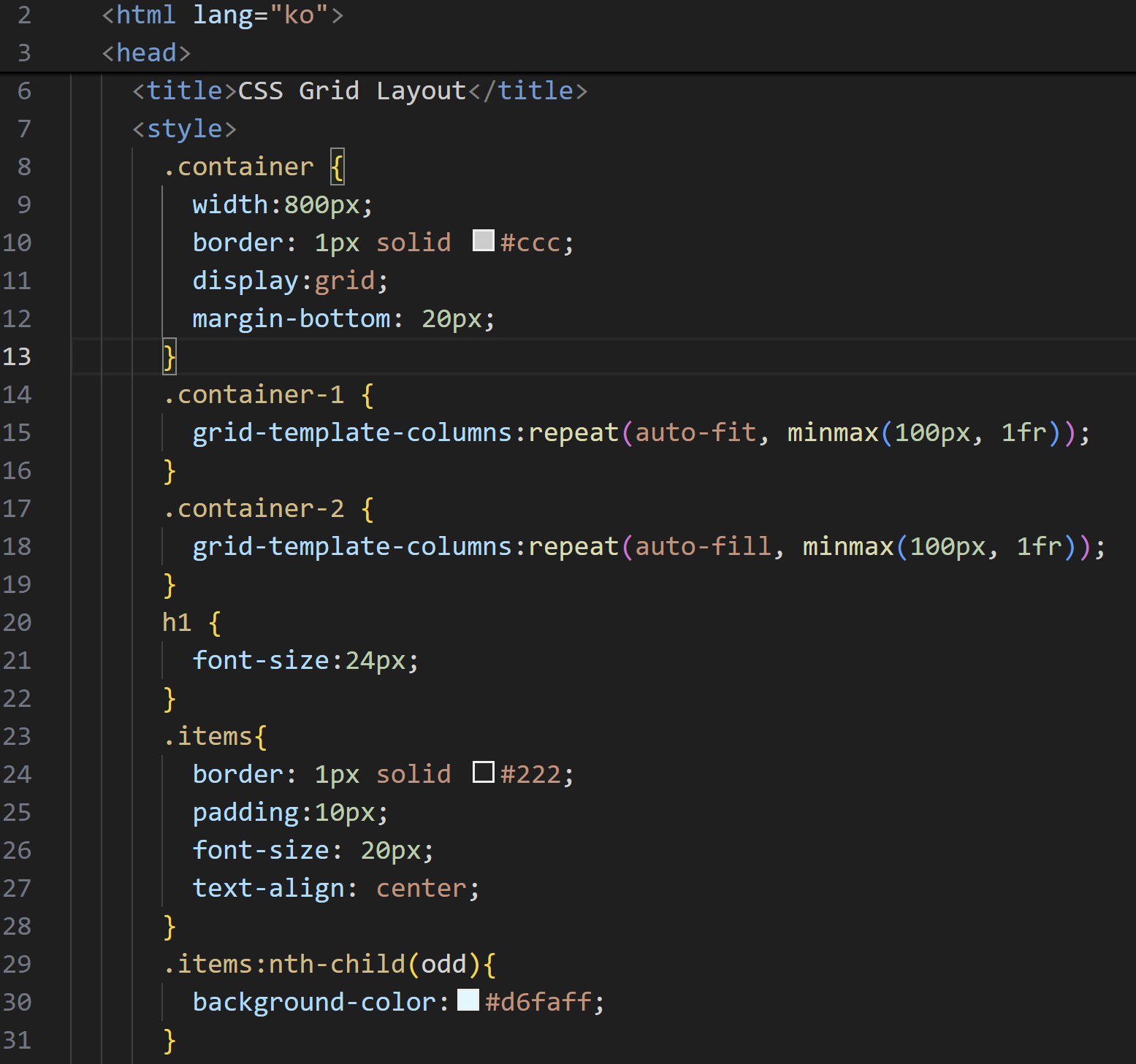Click the opening style tag

(184, 129)
